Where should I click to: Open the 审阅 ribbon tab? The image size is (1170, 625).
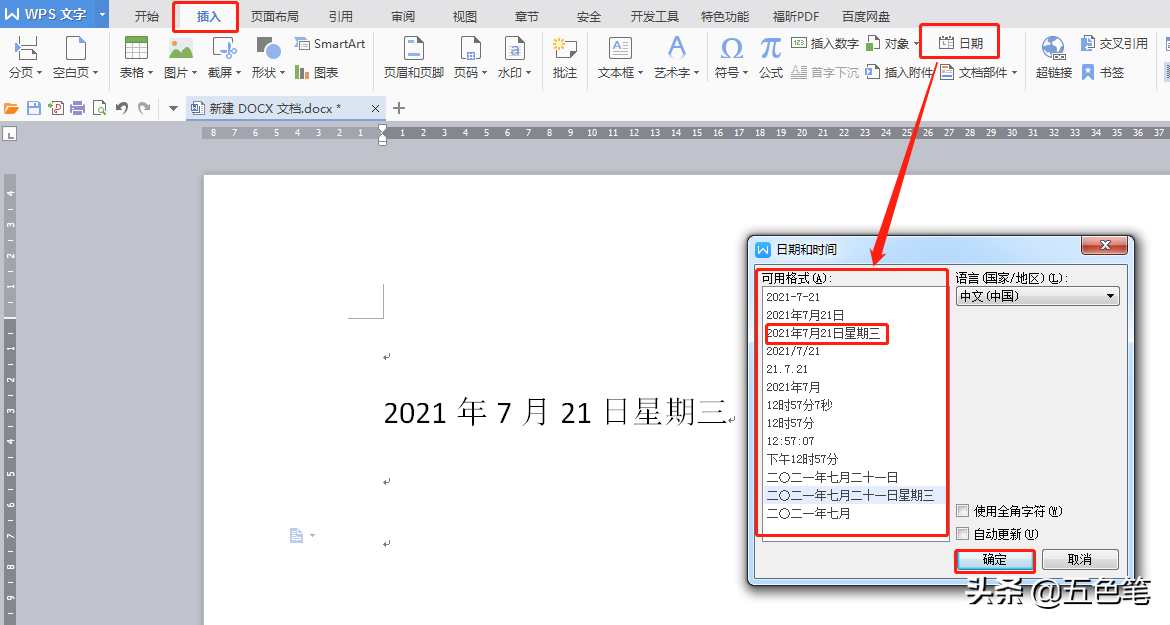(x=402, y=15)
